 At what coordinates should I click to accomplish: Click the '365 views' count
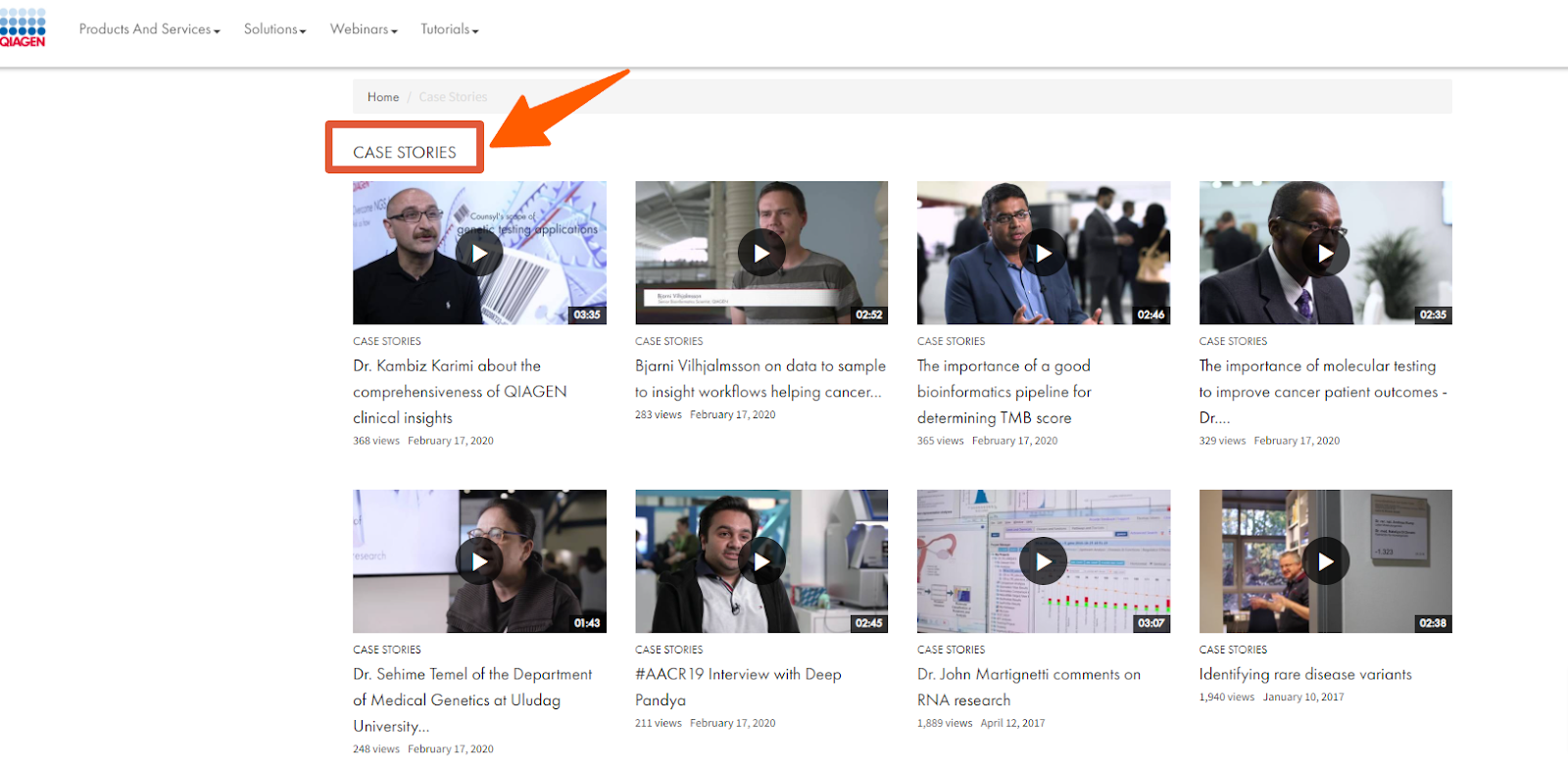point(941,441)
